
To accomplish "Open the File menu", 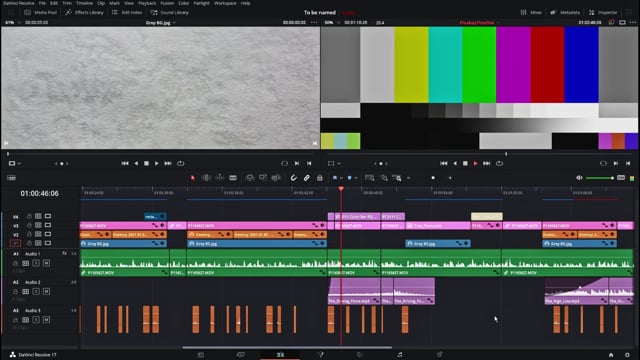I will 42,3.
